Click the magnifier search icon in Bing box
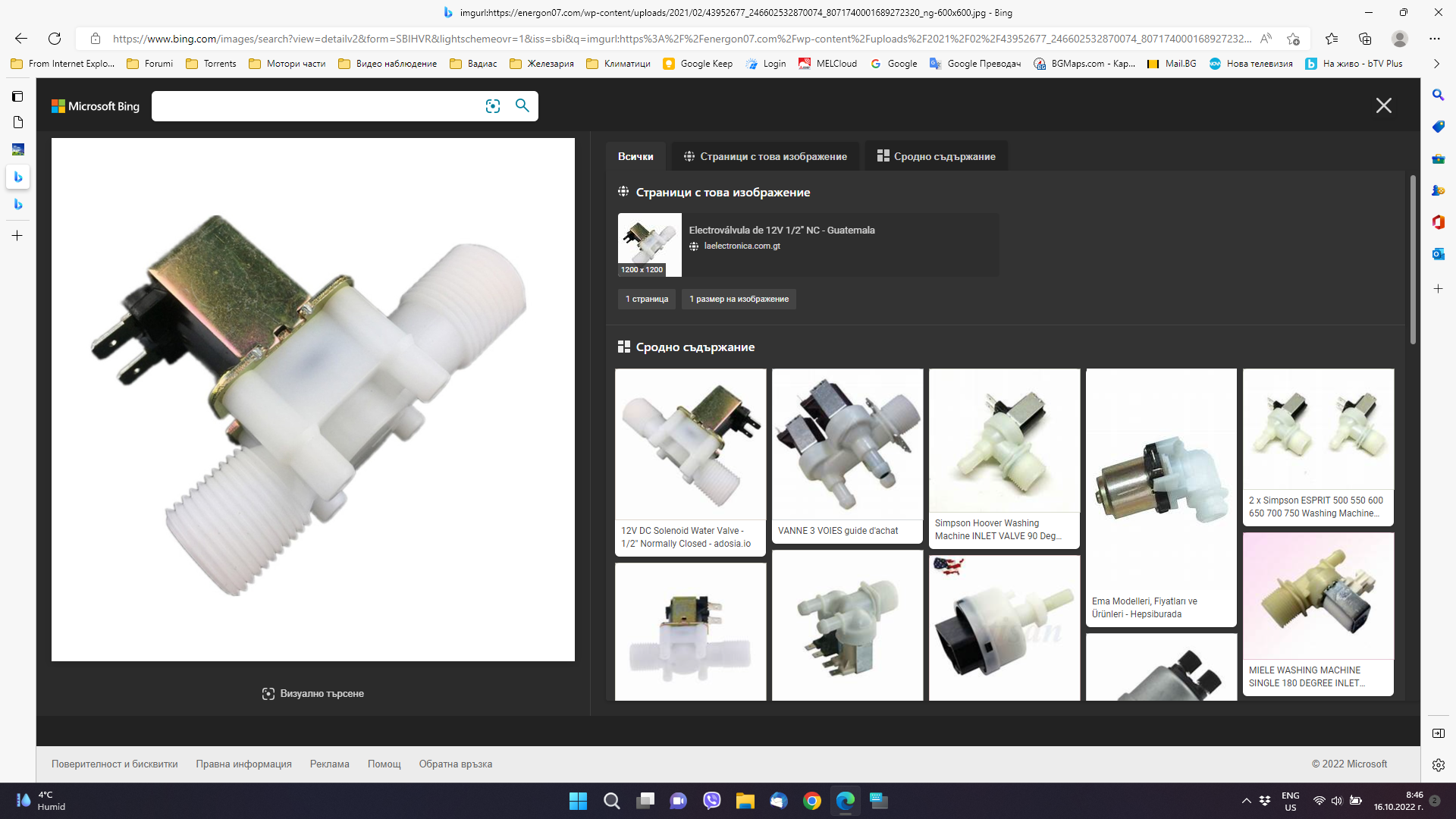The height and width of the screenshot is (819, 1456). point(522,105)
